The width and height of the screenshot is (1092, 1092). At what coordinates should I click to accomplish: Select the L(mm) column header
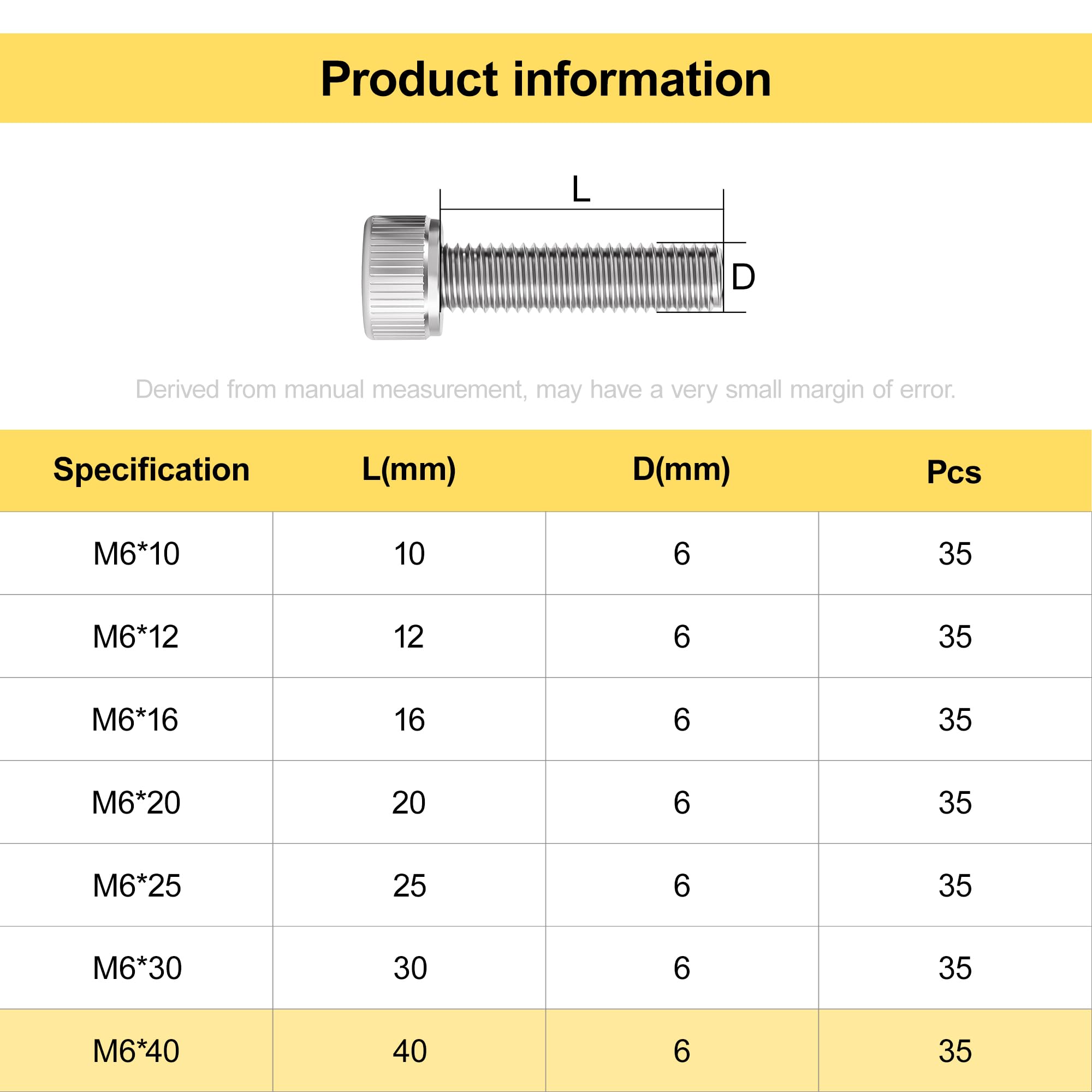[x=408, y=470]
